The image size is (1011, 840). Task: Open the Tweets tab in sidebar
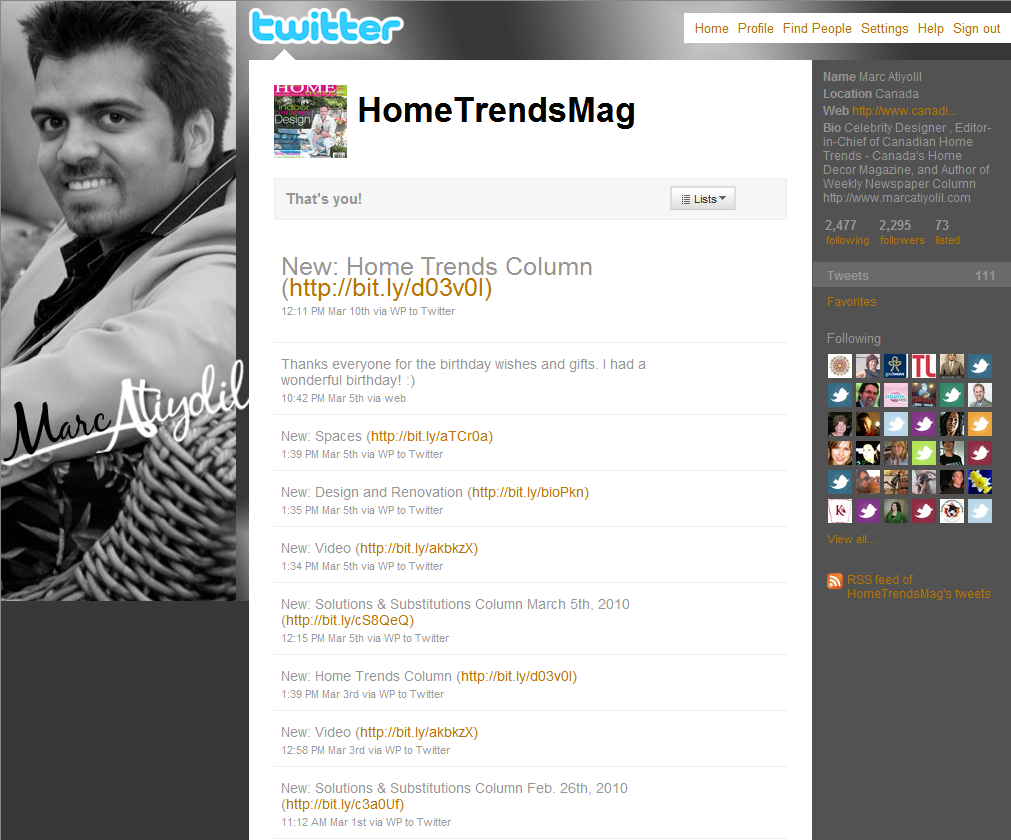tap(911, 275)
